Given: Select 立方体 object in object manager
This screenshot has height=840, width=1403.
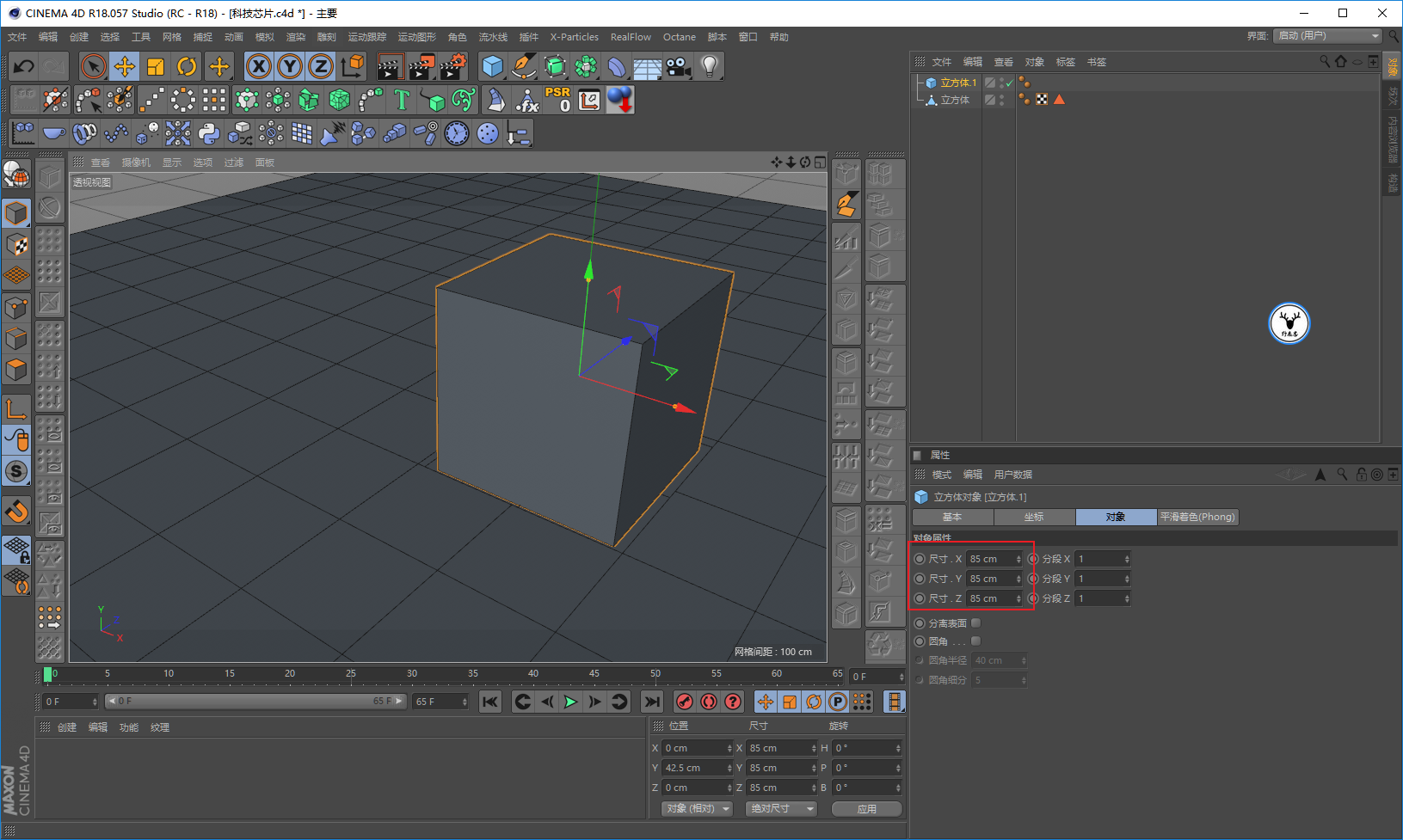Looking at the screenshot, I should pos(955,100).
